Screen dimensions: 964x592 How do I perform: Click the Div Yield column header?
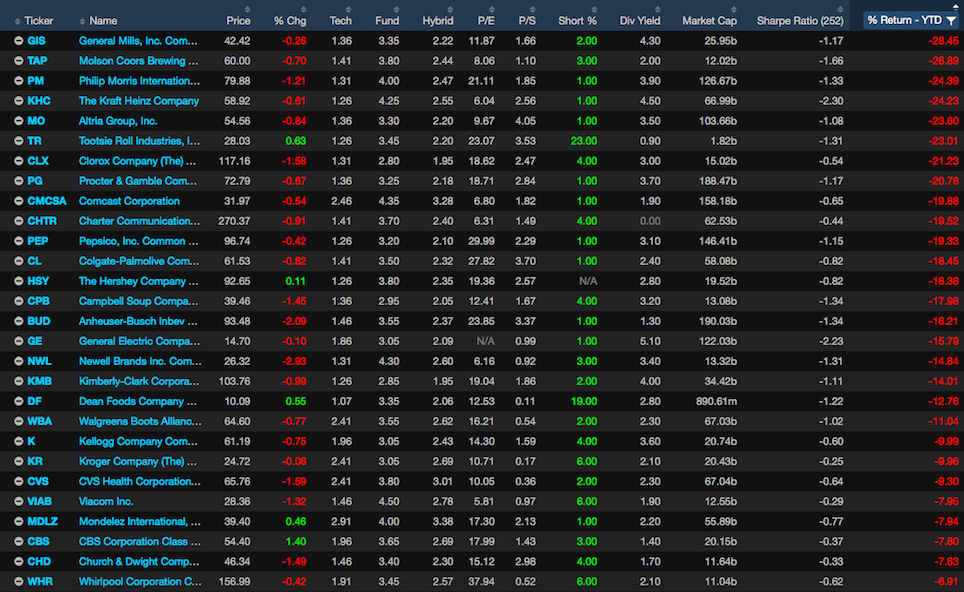[x=640, y=21]
